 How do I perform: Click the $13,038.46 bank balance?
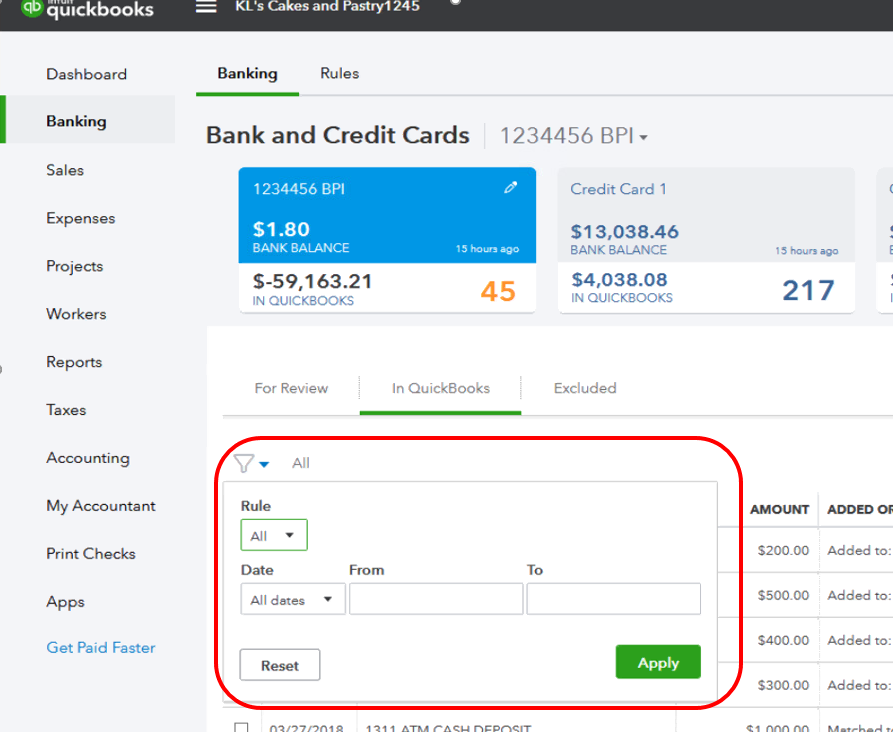click(624, 232)
